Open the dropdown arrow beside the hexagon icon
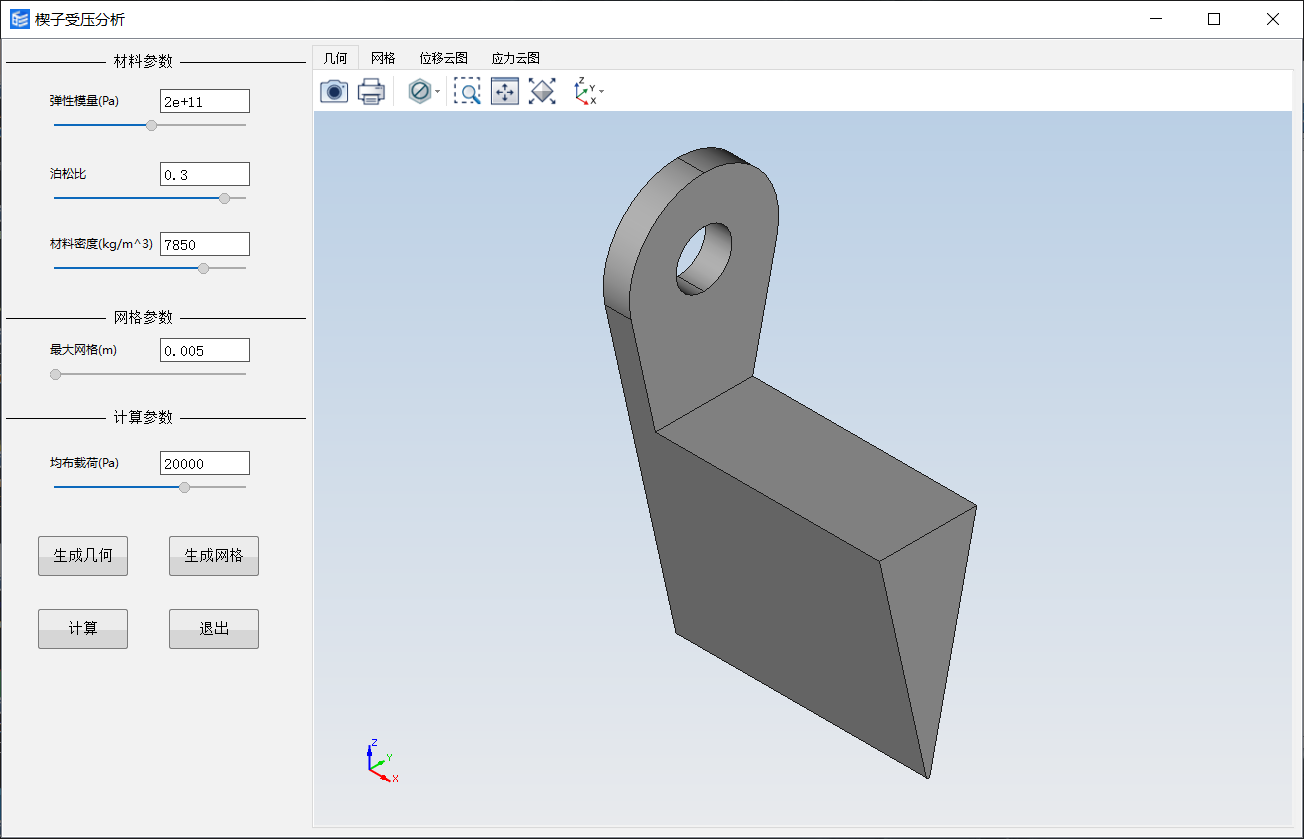Screen dimensions: 1304x839 pos(438,92)
